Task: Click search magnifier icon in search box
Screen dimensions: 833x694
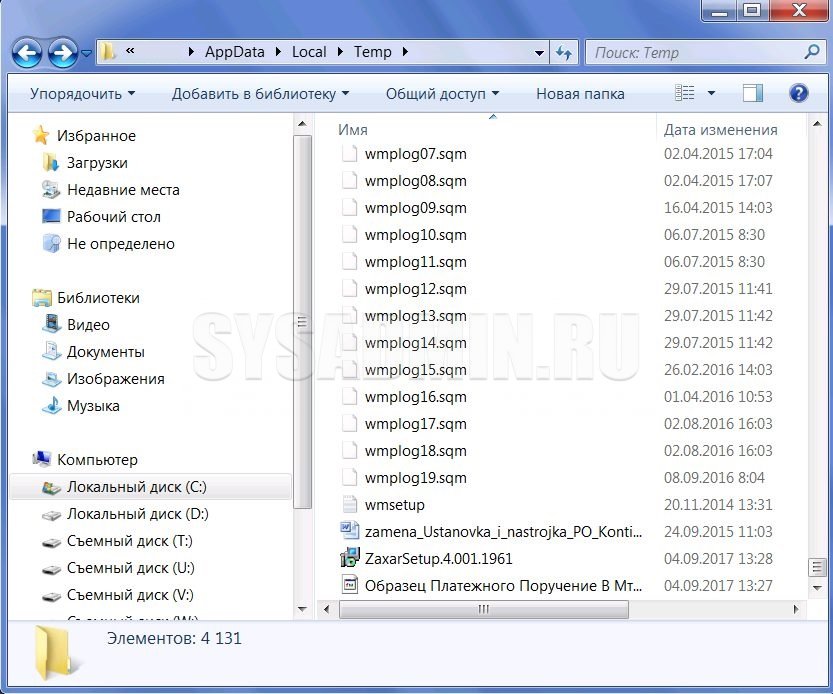Action: [x=811, y=52]
